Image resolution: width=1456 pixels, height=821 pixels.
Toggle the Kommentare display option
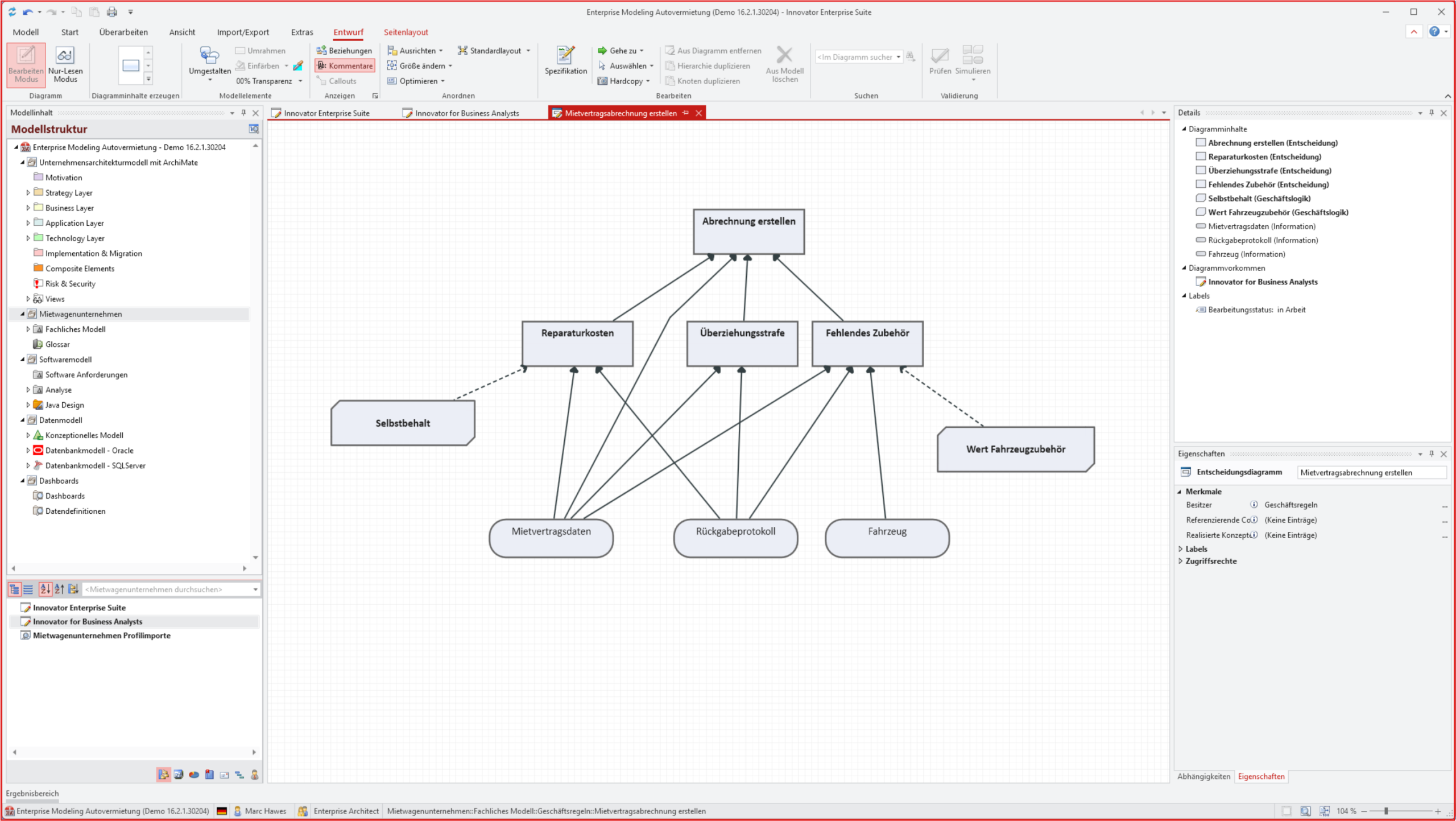[x=345, y=65]
